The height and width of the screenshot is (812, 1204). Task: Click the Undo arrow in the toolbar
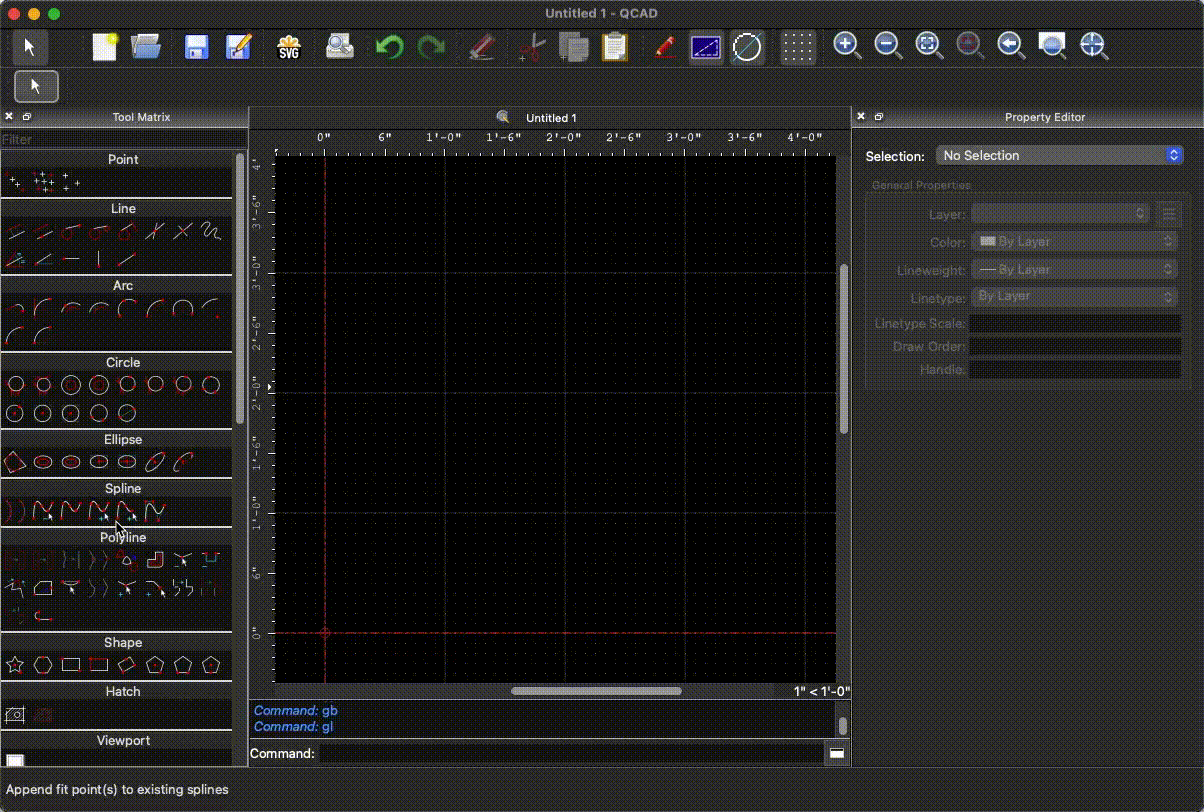[x=389, y=46]
